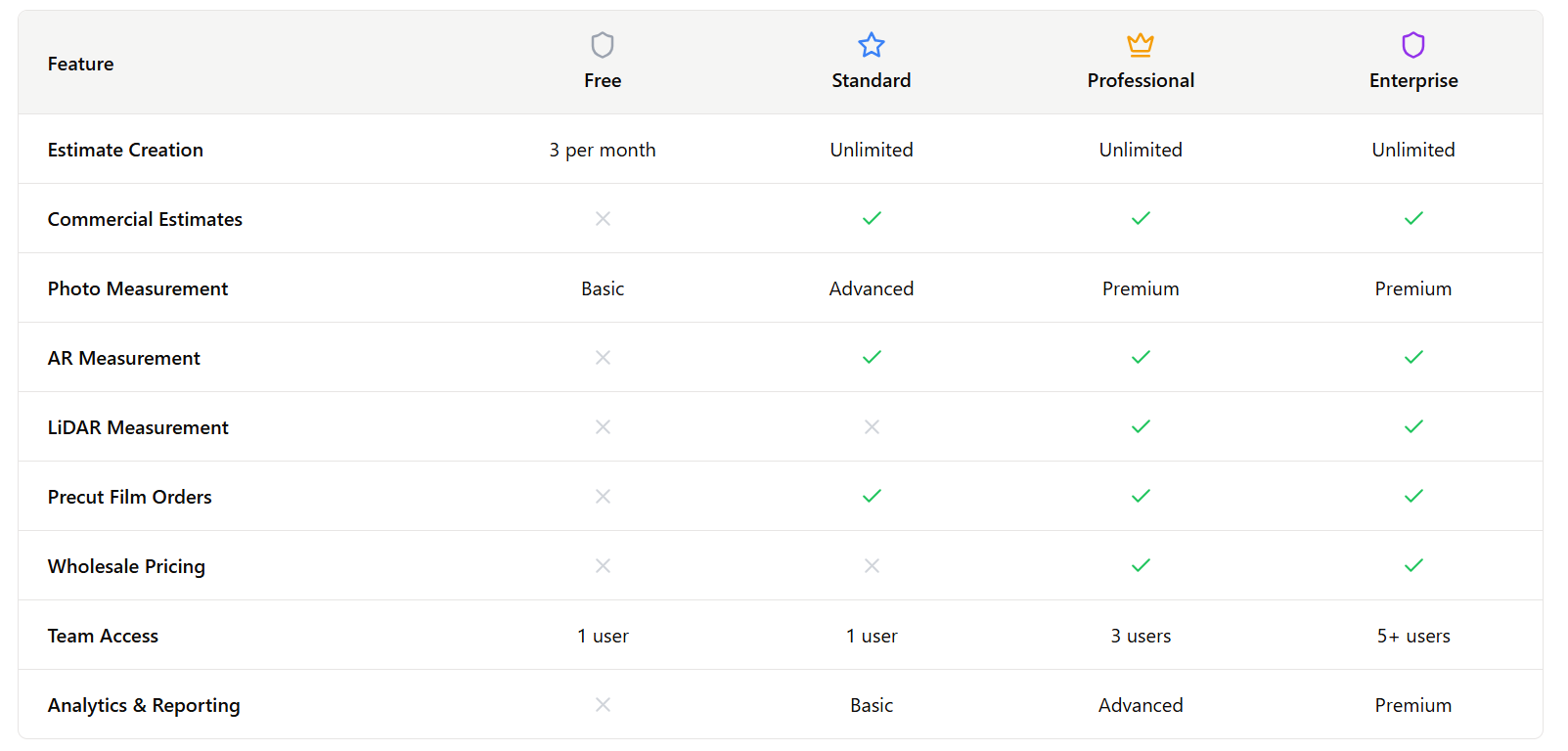Click the Free plan shield icon
The image size is (1568, 751).
(x=603, y=45)
